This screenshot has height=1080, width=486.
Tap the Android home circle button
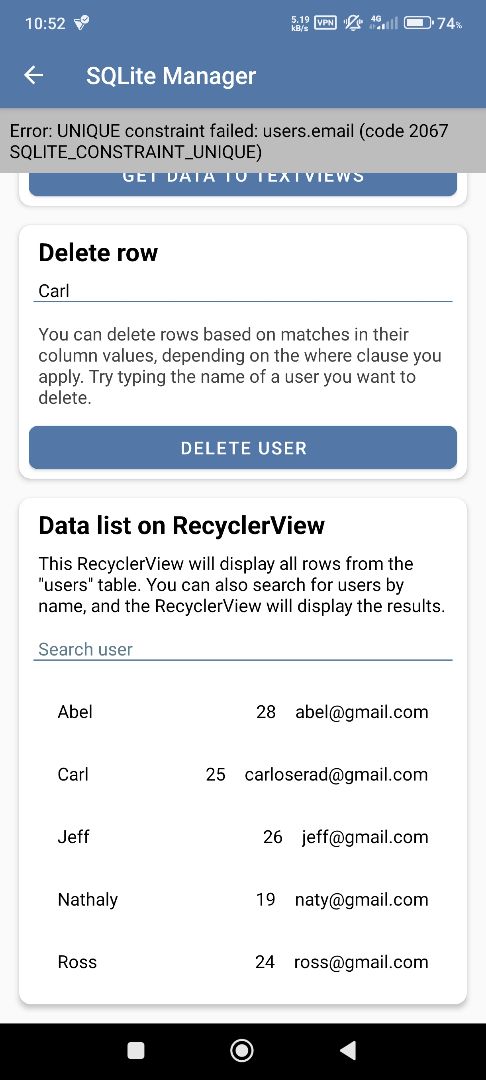(x=242, y=1050)
